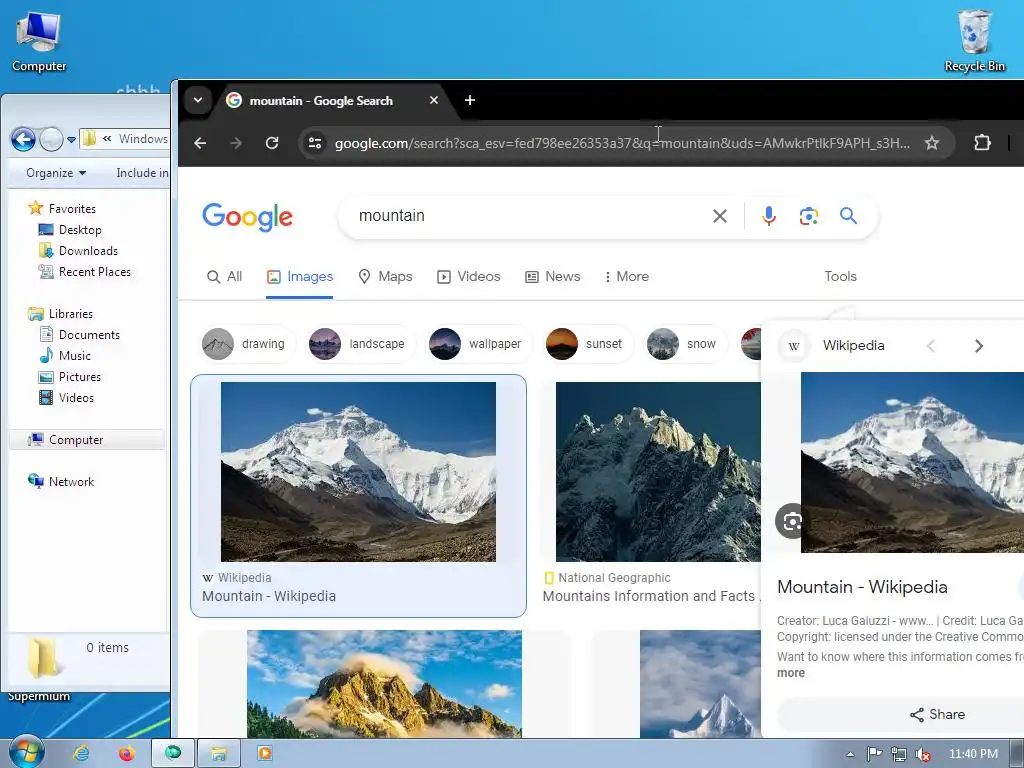This screenshot has width=1024, height=768.
Task: Open the Wikipedia mountain image result
Action: [x=358, y=472]
